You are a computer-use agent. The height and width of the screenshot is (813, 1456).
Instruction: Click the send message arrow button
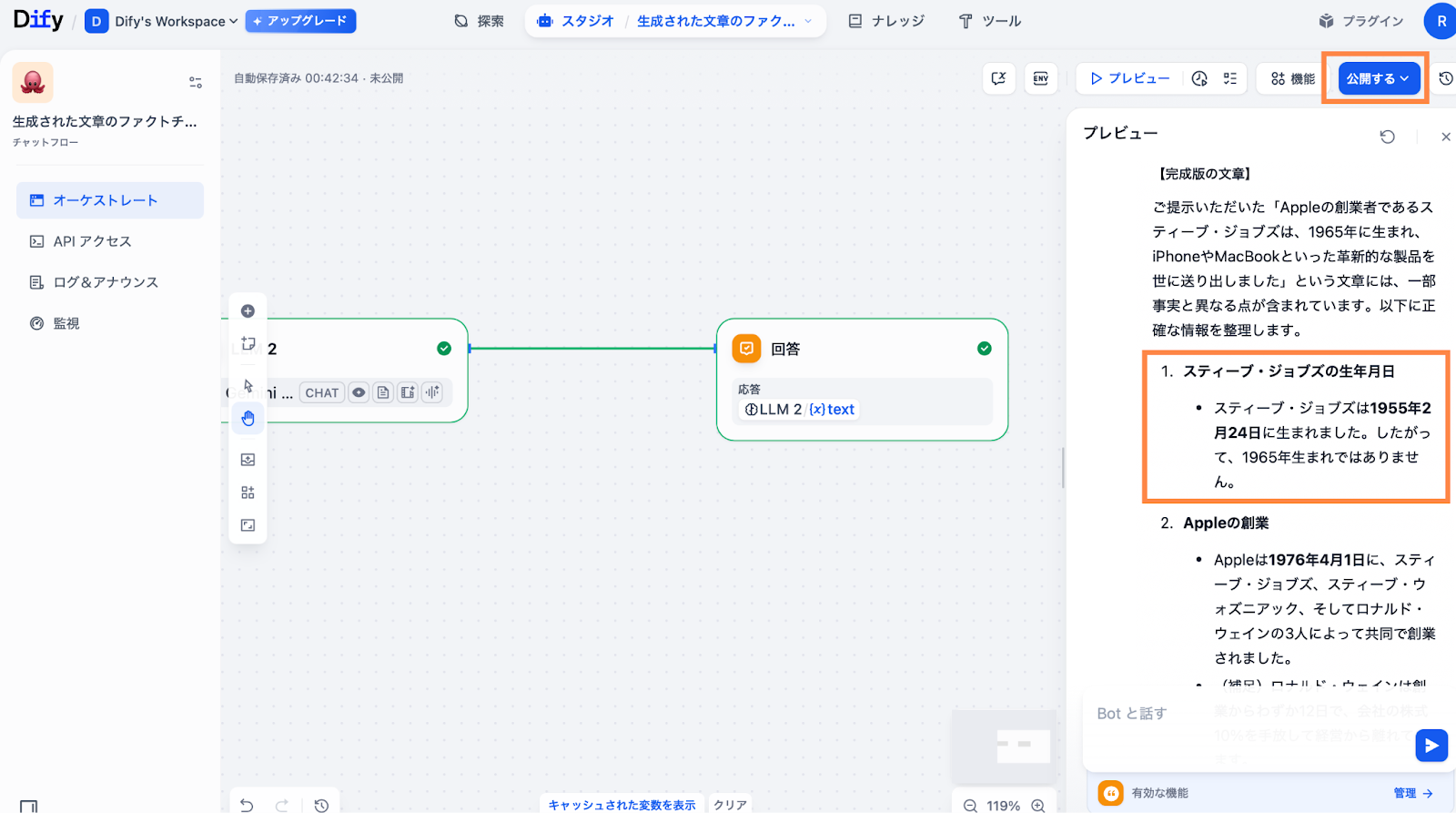(x=1431, y=746)
